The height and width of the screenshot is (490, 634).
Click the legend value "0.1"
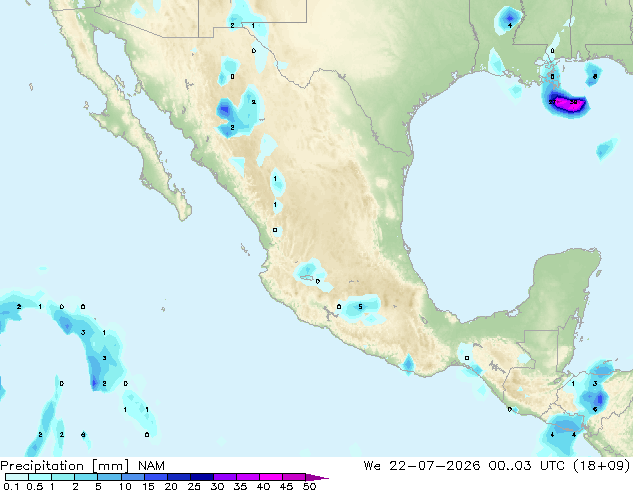[11, 486]
